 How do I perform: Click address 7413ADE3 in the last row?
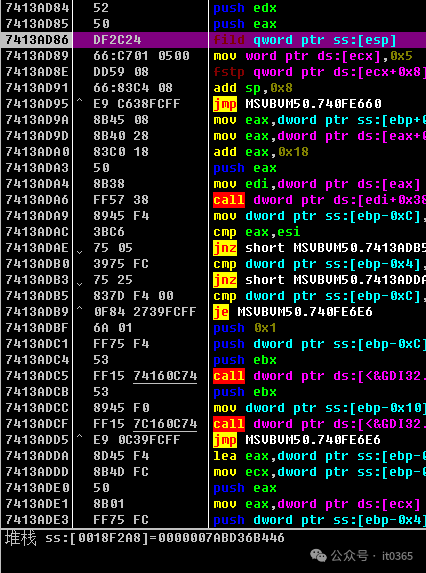click(x=37, y=520)
